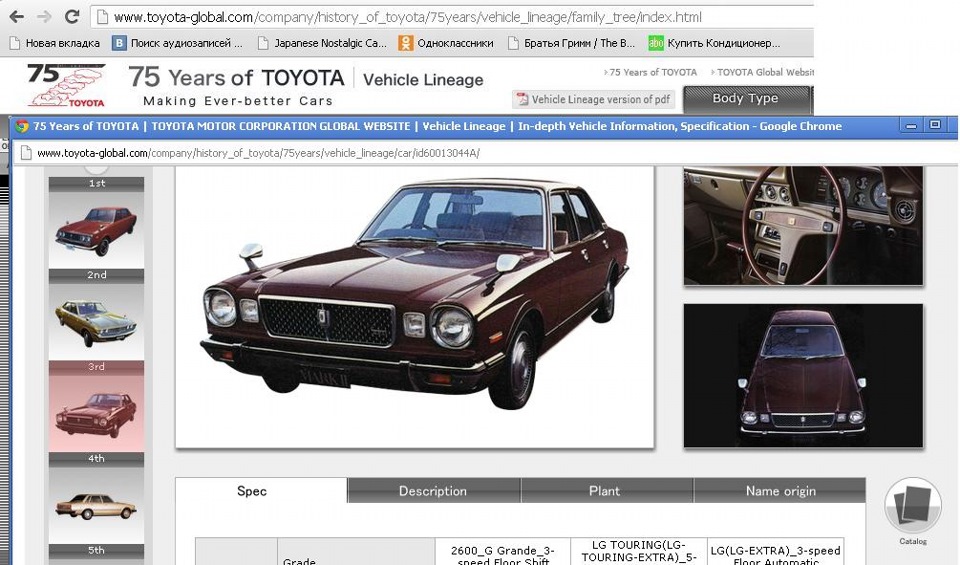Click the LG TOURING table cell
Viewport: 960px width, 565px height.
[x=639, y=552]
